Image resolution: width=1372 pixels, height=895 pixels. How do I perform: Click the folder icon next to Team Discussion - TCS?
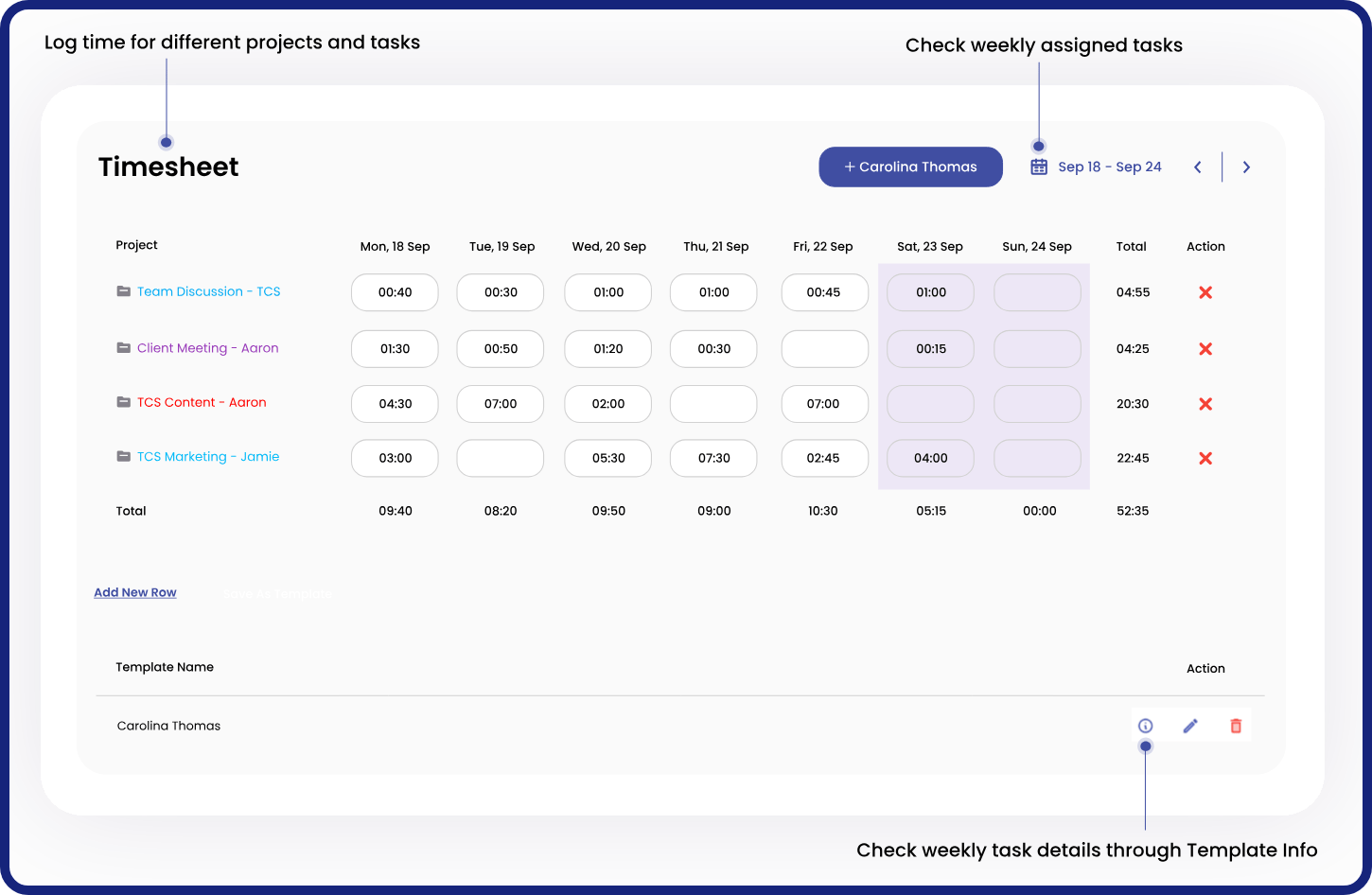[x=123, y=291]
